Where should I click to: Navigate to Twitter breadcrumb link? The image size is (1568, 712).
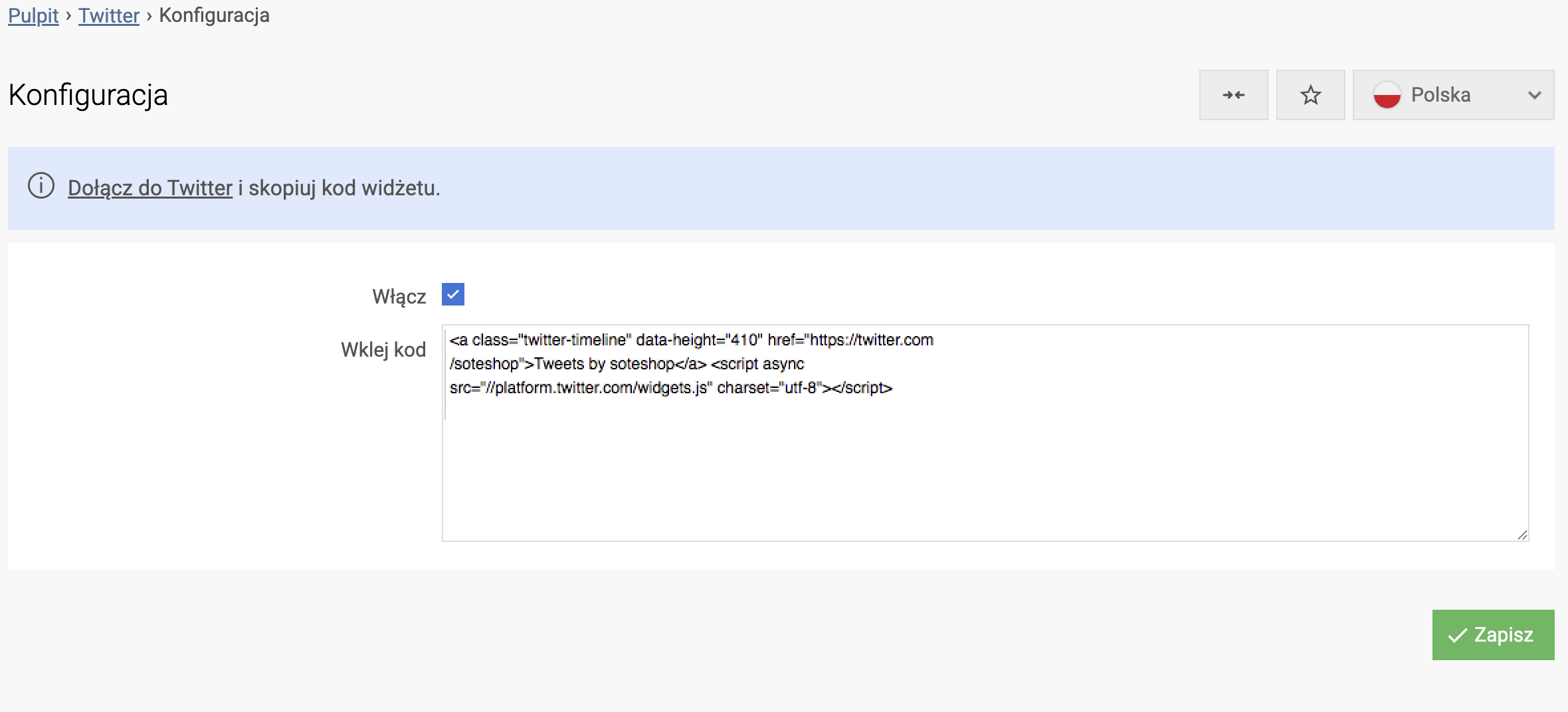coord(108,15)
